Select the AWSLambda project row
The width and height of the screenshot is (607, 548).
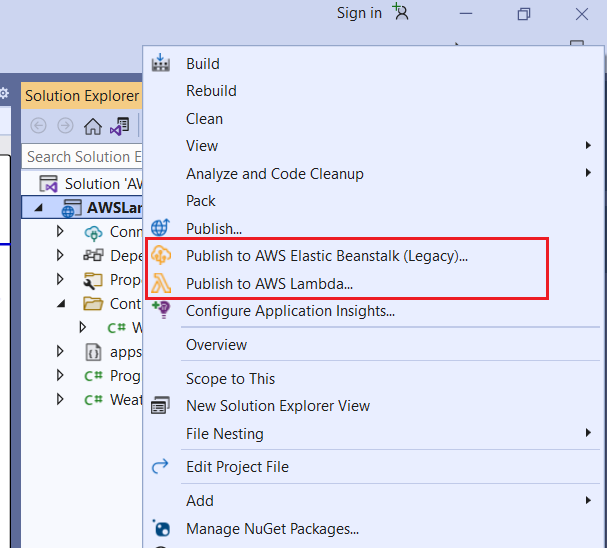coord(82,208)
